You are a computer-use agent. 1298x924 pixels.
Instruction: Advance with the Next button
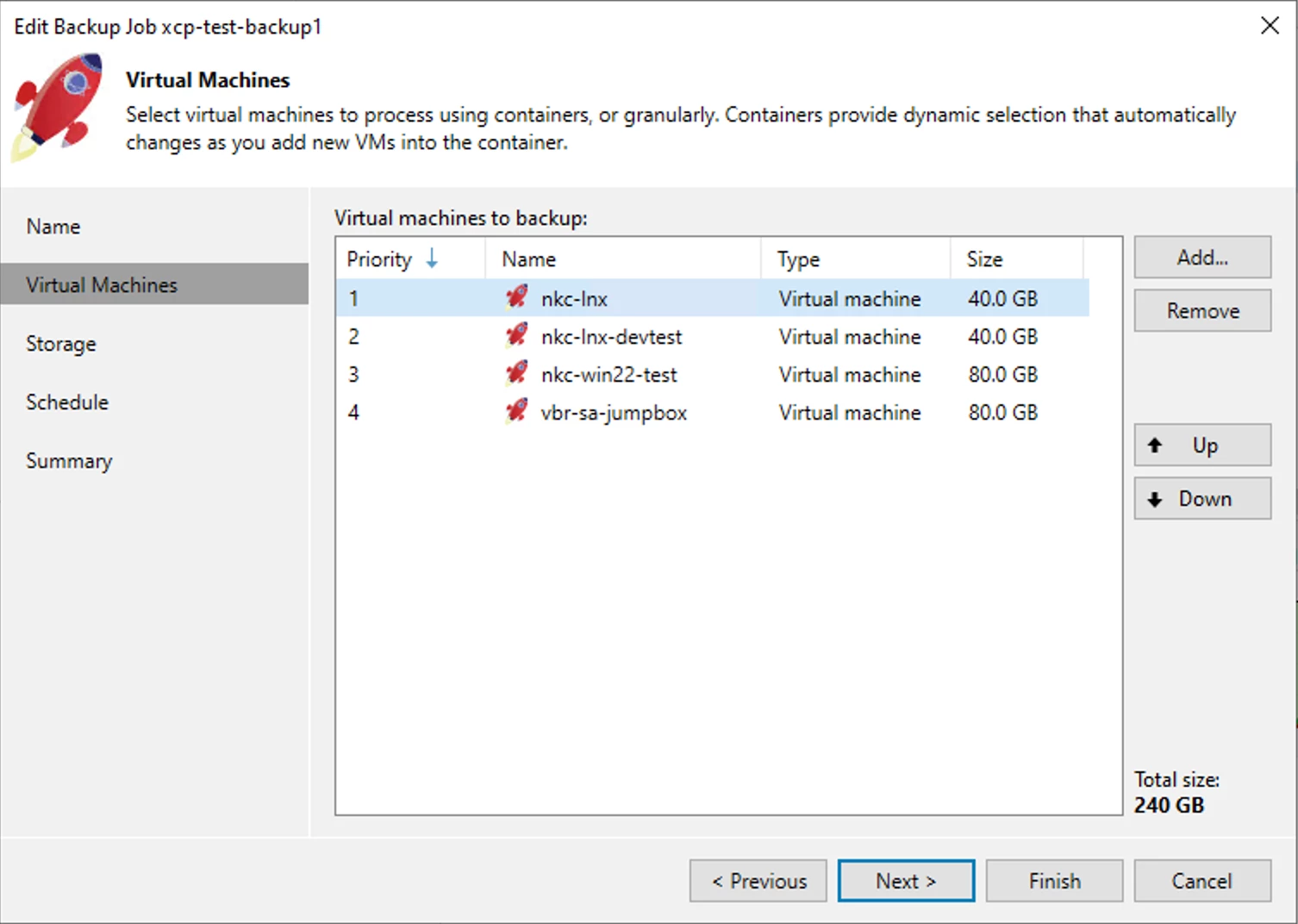[x=906, y=881]
